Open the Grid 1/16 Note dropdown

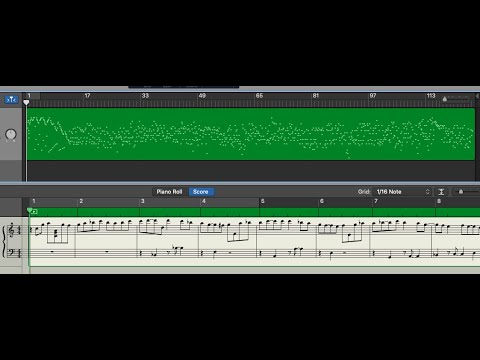coord(403,192)
